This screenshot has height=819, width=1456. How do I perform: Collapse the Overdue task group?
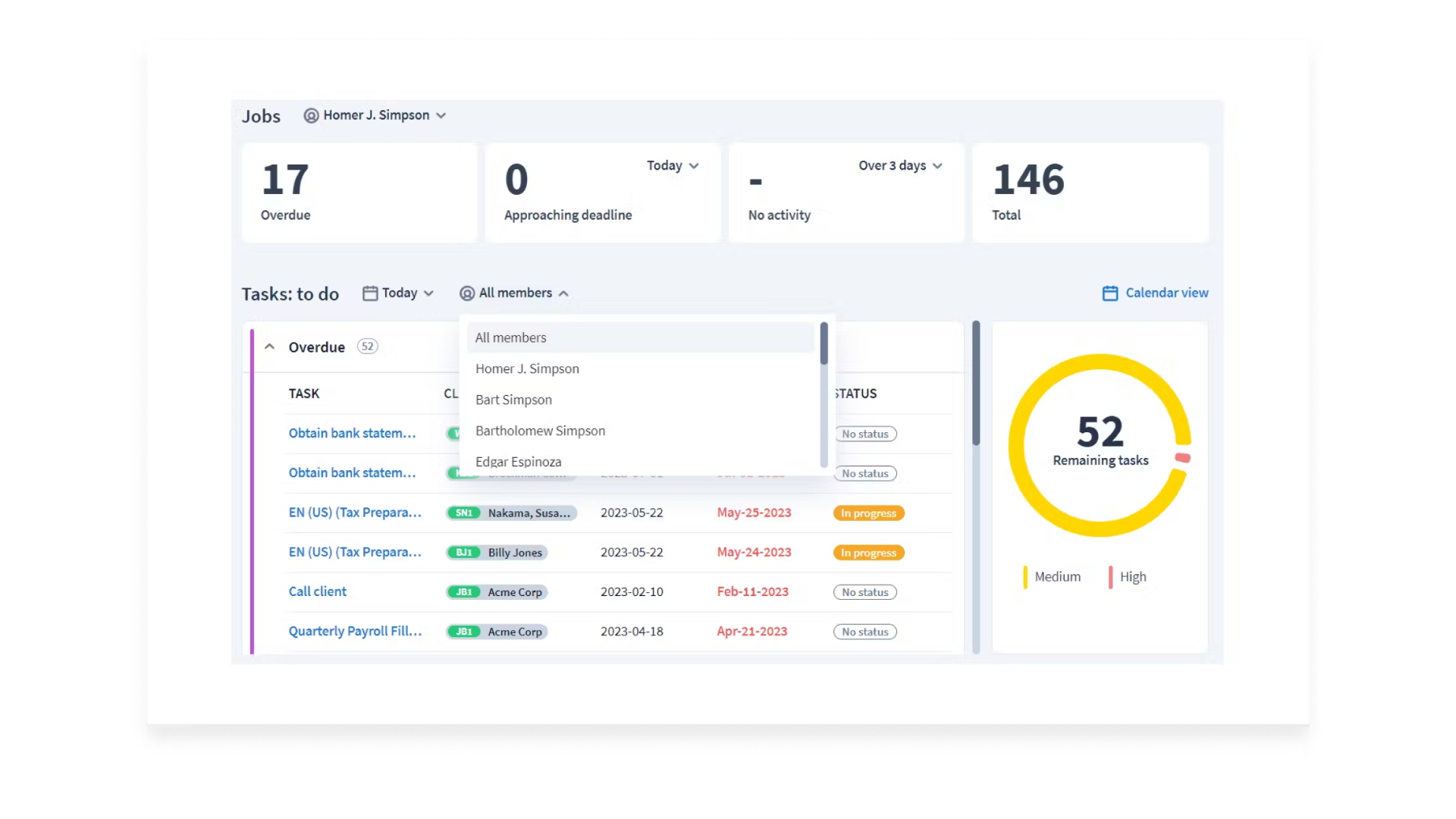pyautogui.click(x=269, y=347)
